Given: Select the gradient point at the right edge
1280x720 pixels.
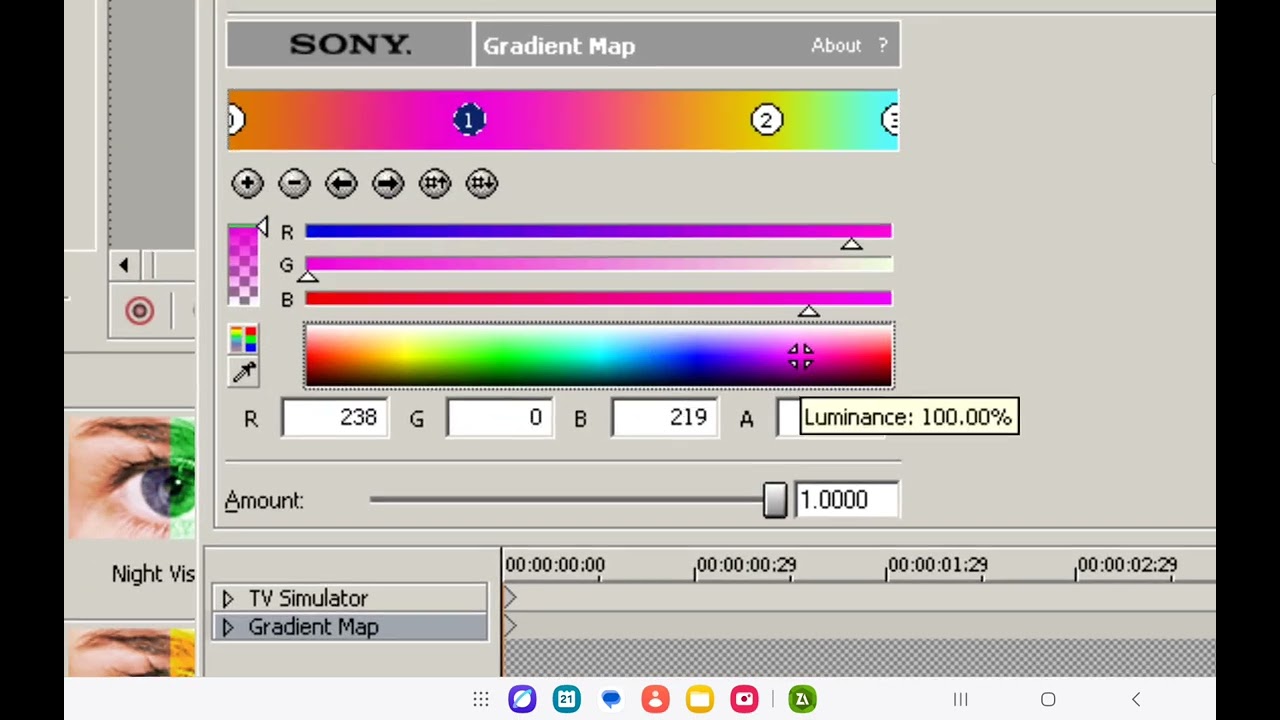Looking at the screenshot, I should (890, 120).
